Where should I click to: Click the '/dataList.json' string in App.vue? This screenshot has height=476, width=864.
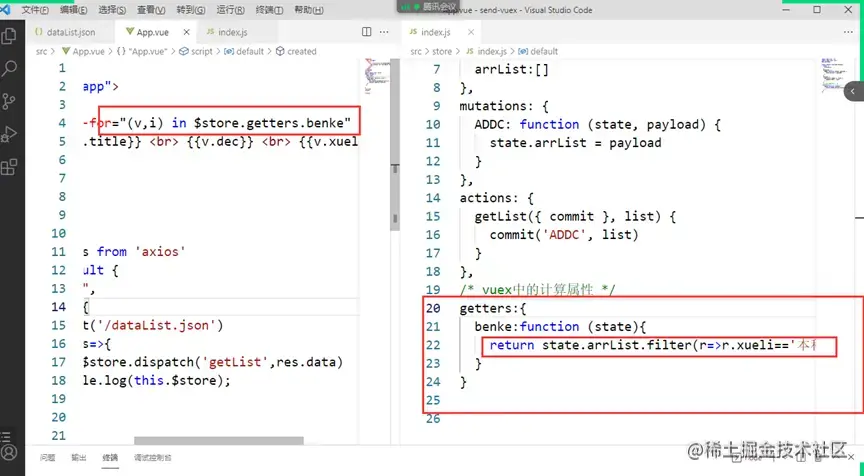tap(156, 325)
